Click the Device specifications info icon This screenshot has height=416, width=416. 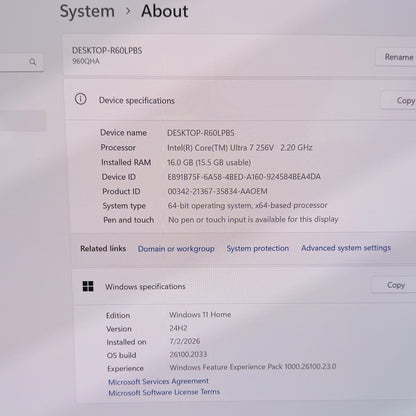click(81, 99)
